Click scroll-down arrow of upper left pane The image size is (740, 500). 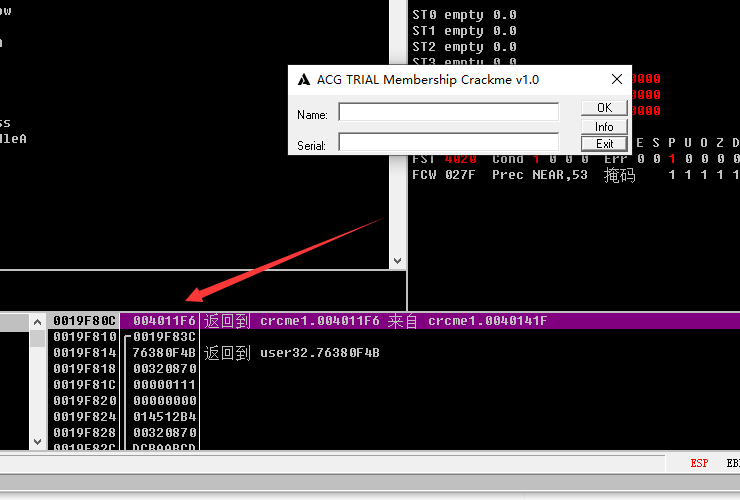397,261
